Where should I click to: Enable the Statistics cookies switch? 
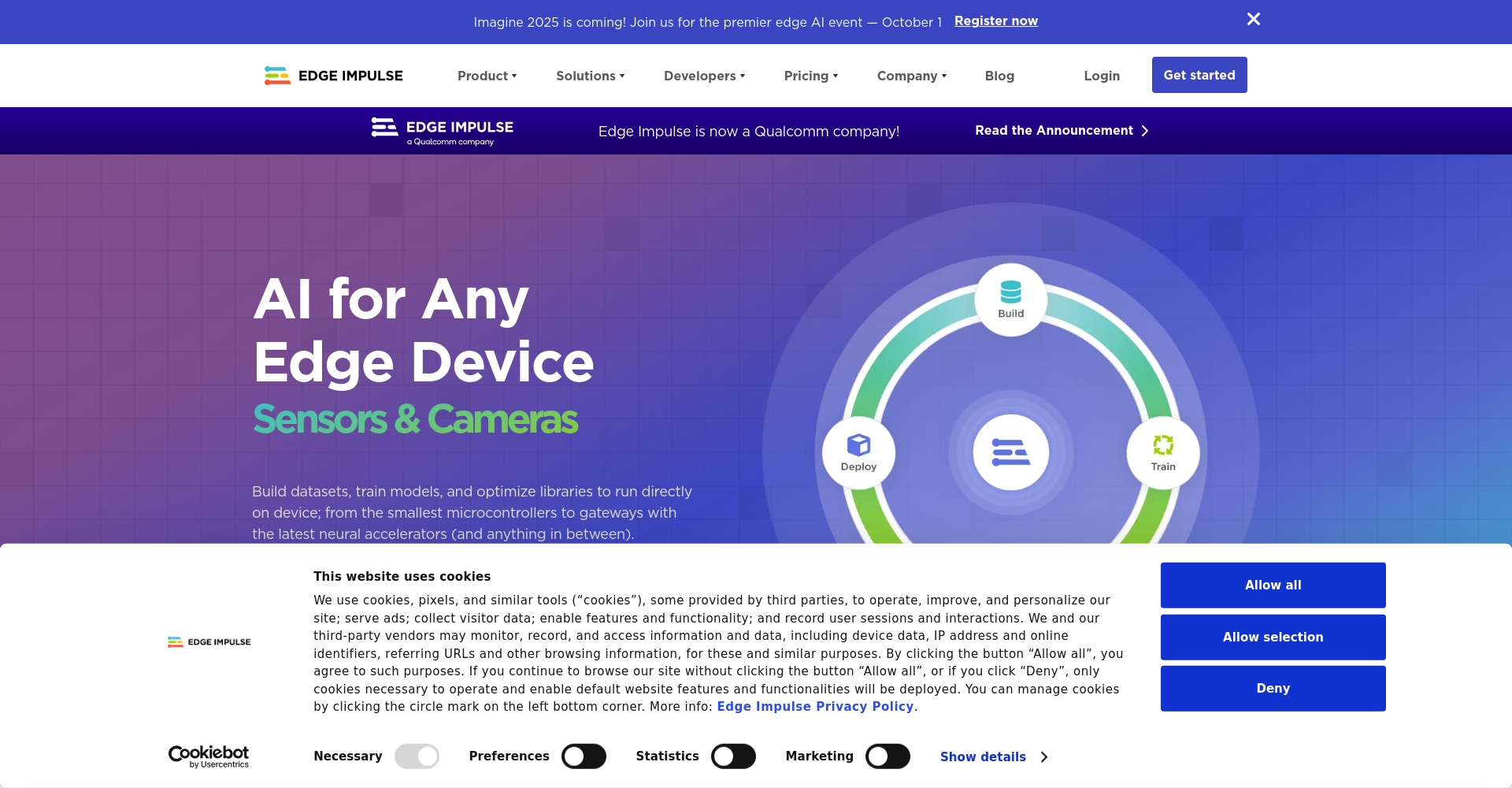click(x=733, y=756)
